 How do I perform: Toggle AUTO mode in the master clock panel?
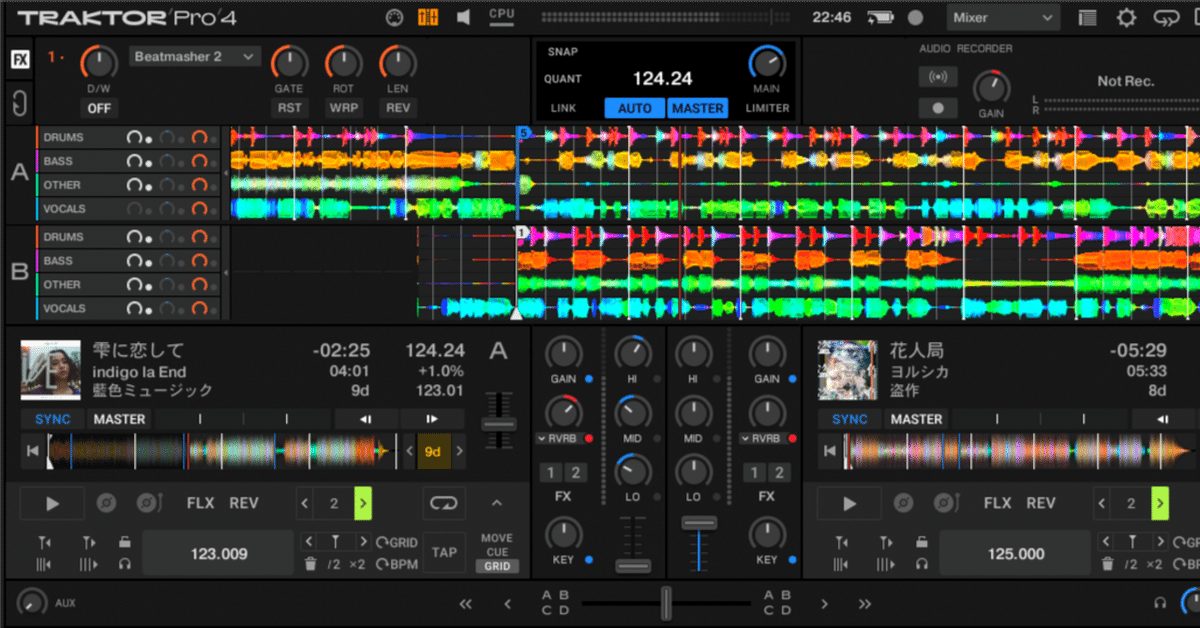pyautogui.click(x=635, y=108)
